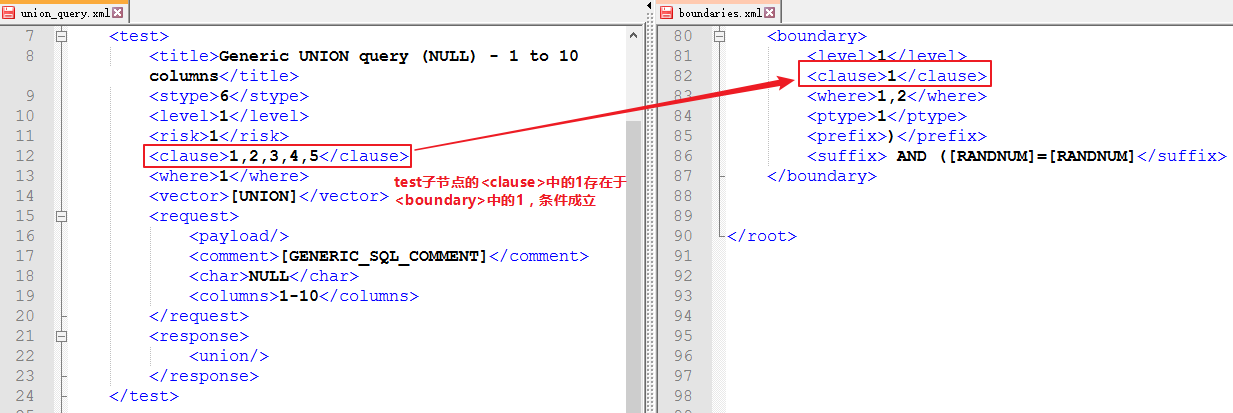The image size is (1233, 413).
Task: Click the <columns>1-10</columns> line
Action: click(x=304, y=296)
